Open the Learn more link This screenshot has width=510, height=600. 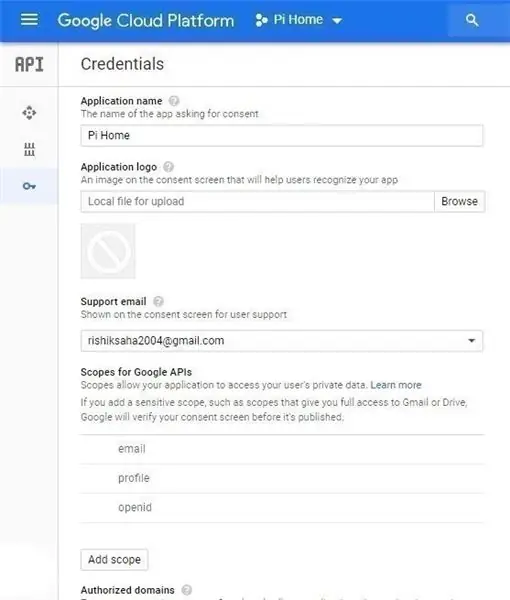pos(396,385)
